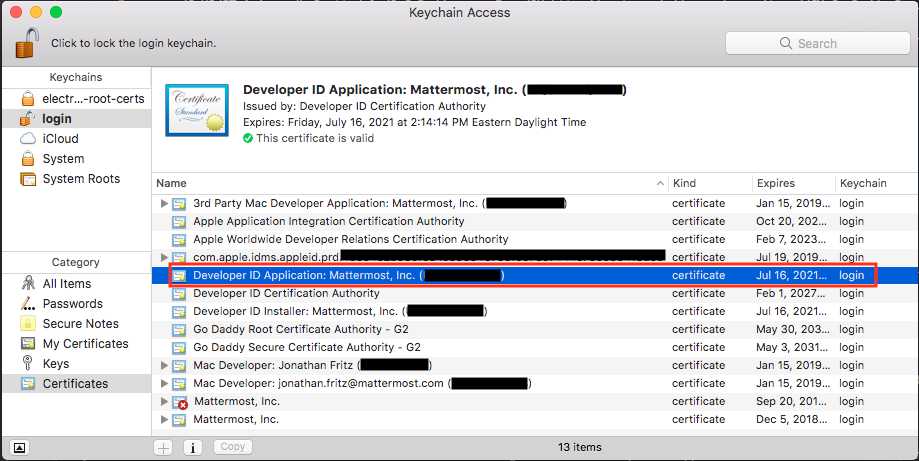Select the invalid Mattermost, Inc. certificate with red X

[x=236, y=402]
